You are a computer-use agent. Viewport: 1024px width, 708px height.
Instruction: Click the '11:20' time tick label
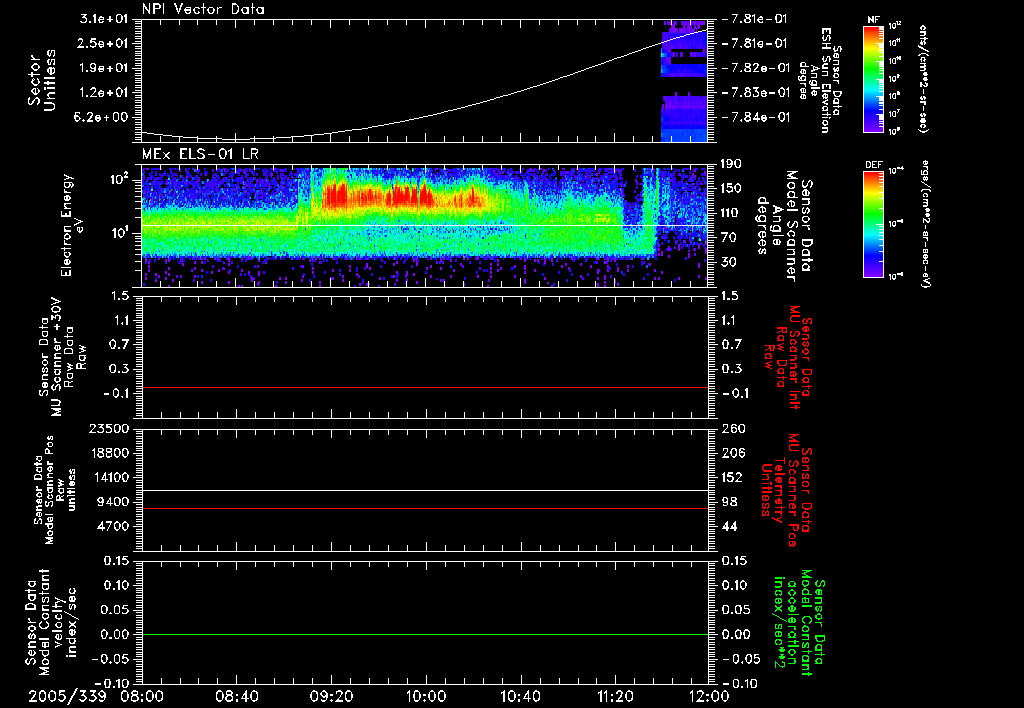[615, 696]
